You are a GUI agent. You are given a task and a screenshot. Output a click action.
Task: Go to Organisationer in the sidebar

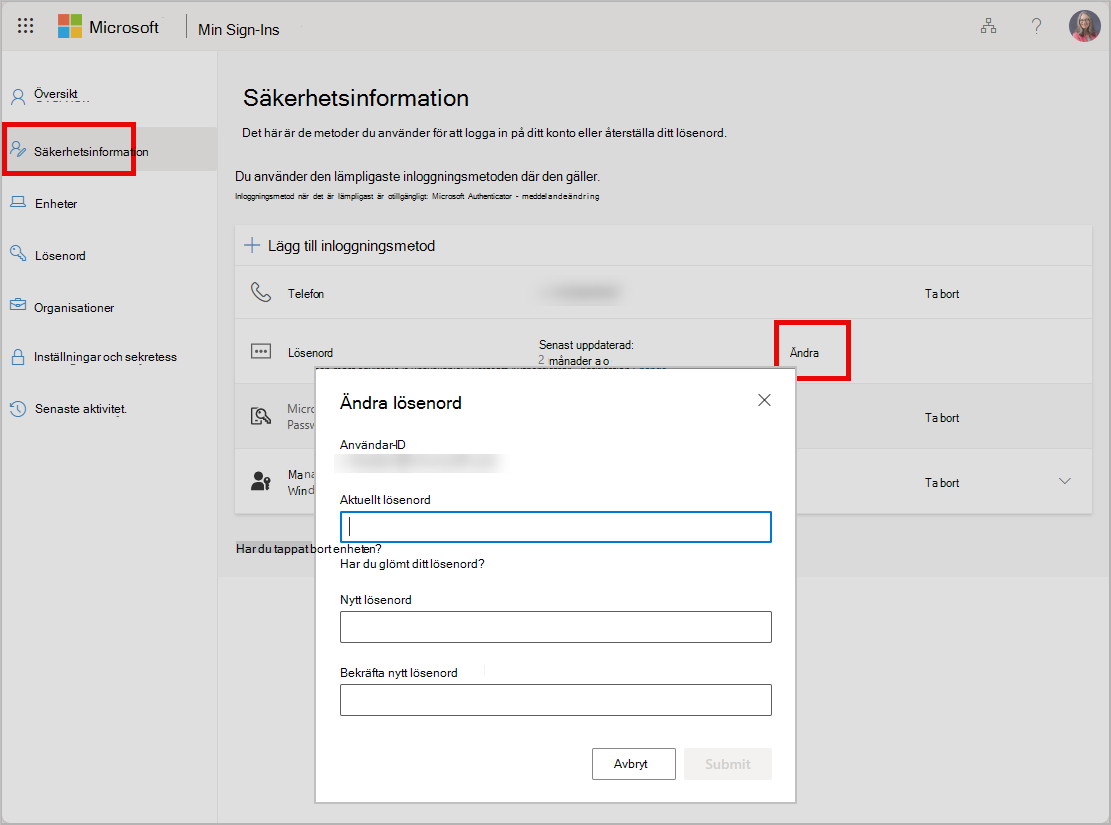tap(74, 308)
